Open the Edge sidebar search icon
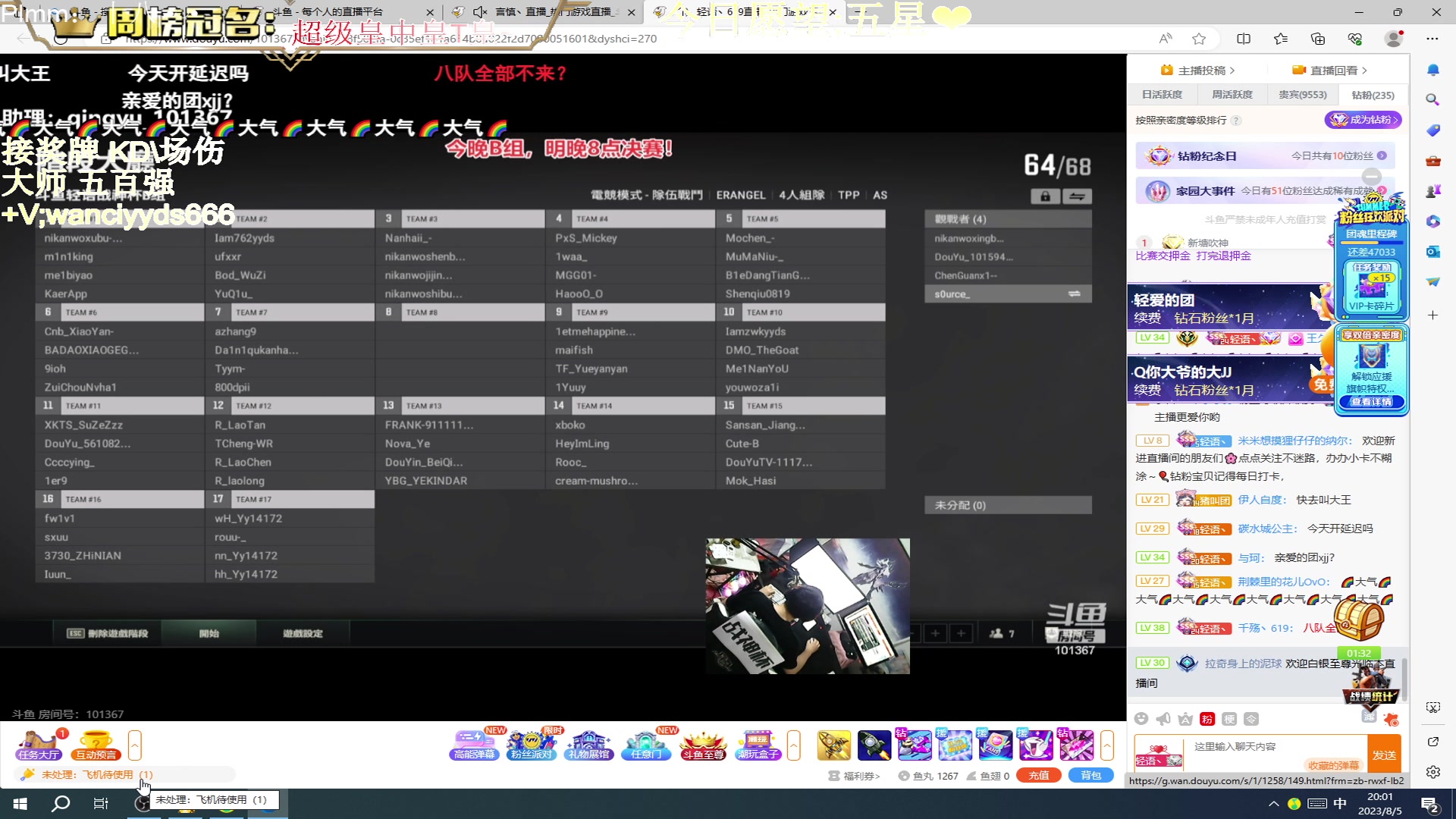Viewport: 1456px width, 819px height. tap(1432, 99)
